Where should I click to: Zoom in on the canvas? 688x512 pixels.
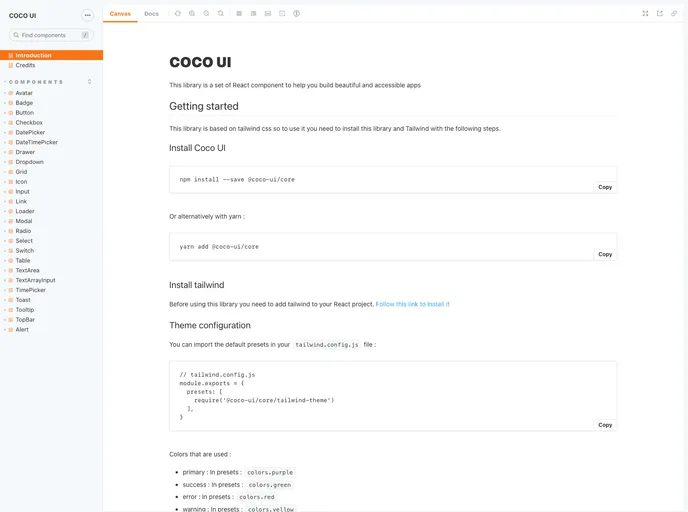(192, 14)
